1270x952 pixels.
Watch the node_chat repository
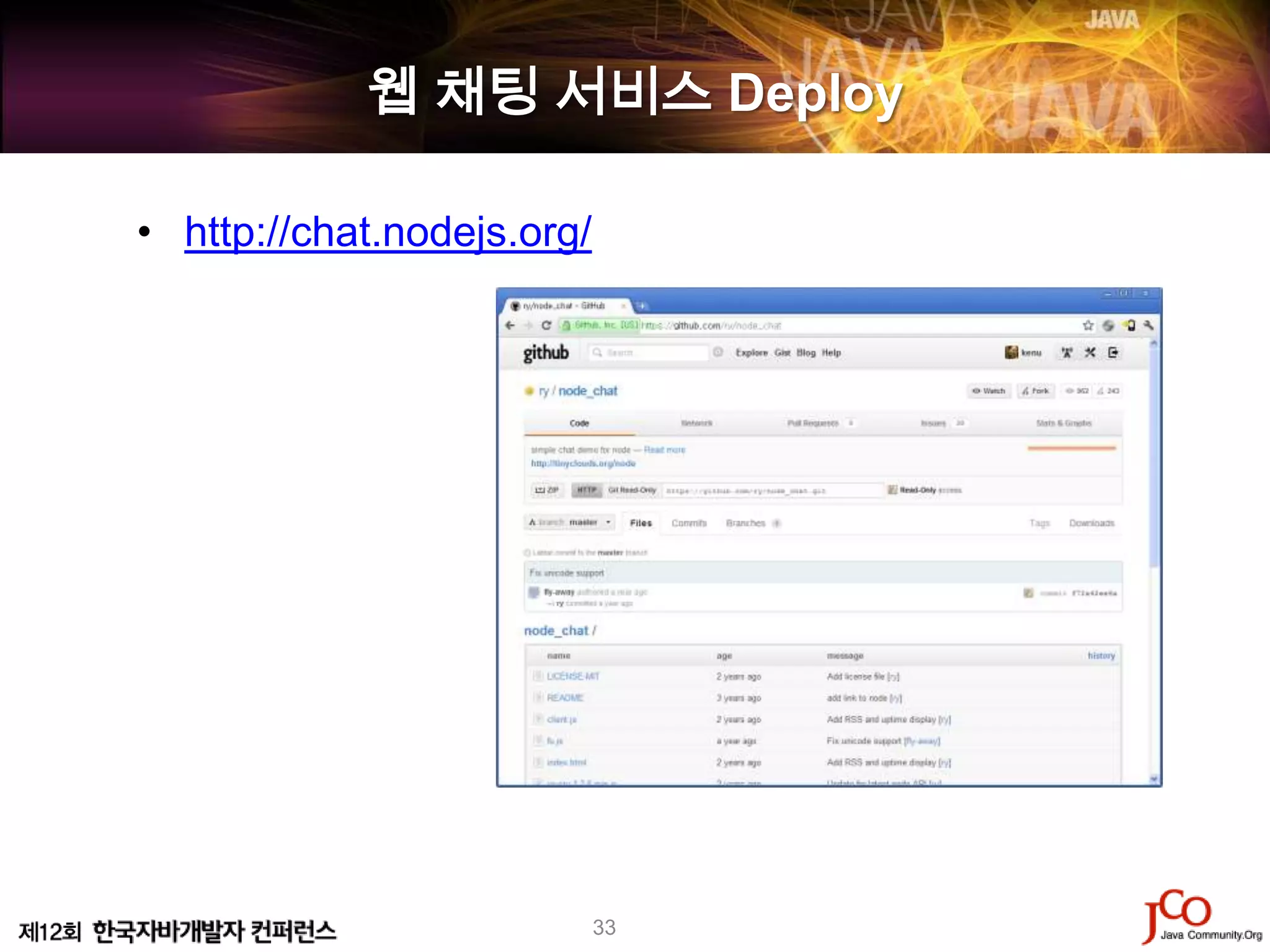pyautogui.click(x=988, y=391)
